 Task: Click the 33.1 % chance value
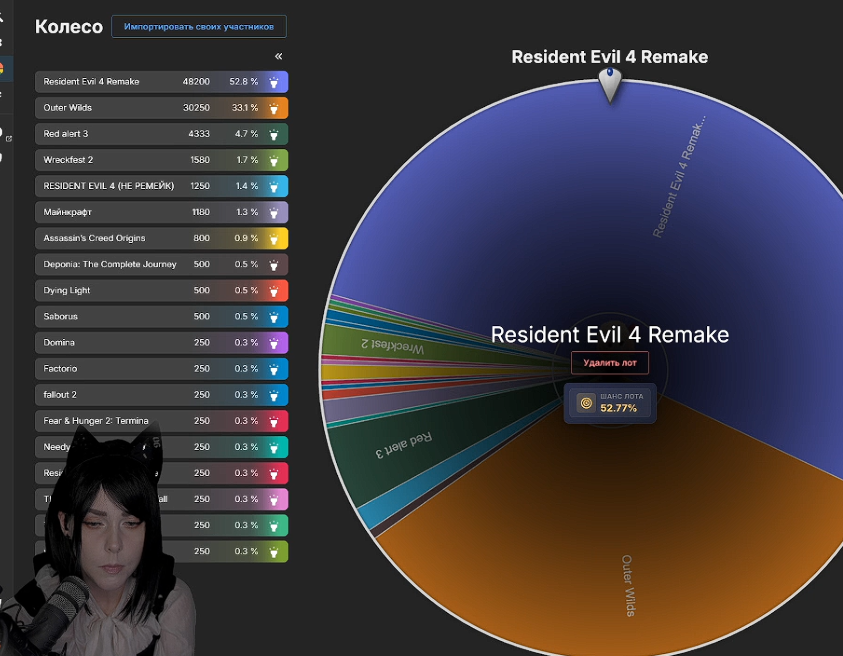point(245,108)
